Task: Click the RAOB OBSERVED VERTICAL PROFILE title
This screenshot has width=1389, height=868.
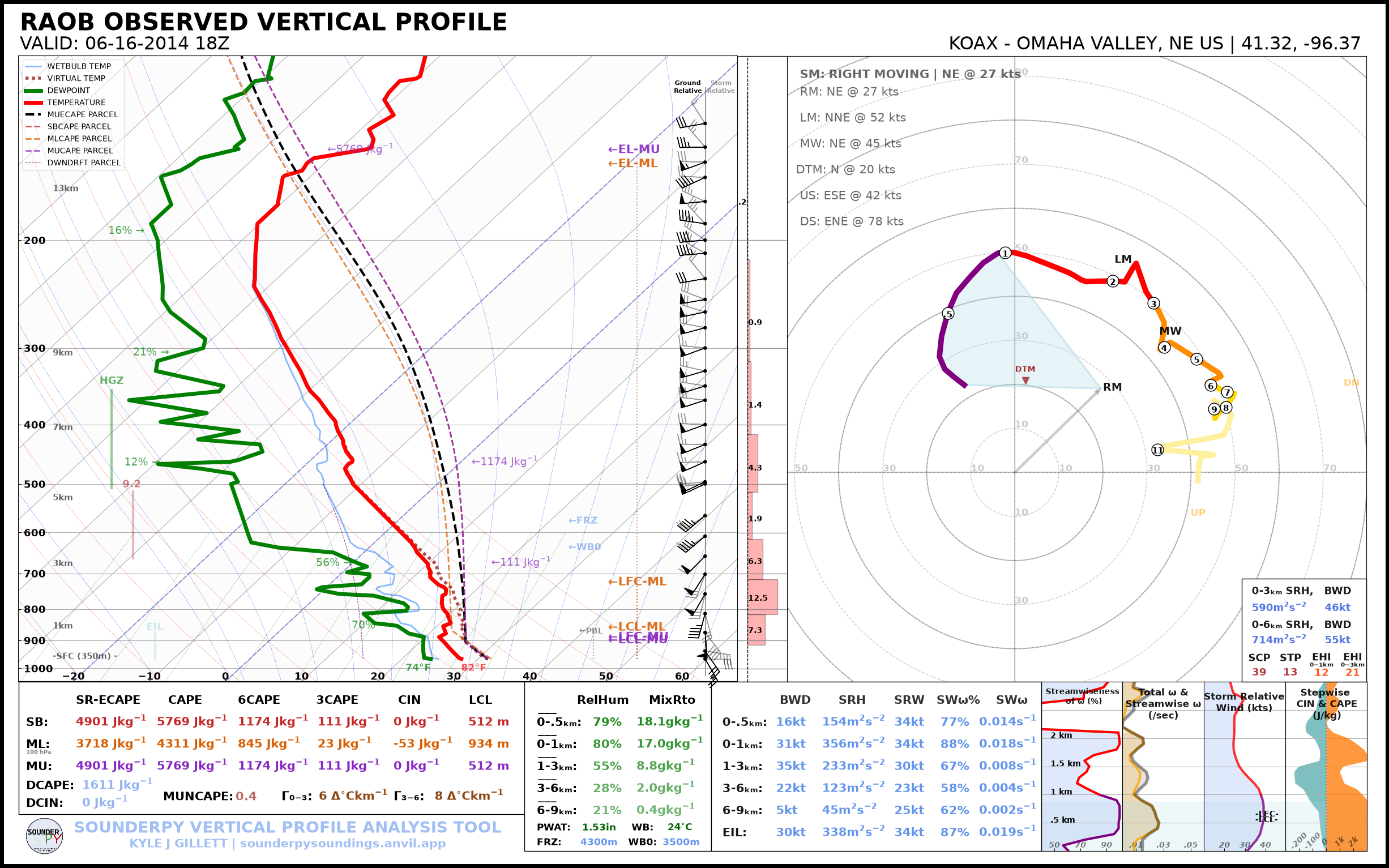Action: [263, 22]
